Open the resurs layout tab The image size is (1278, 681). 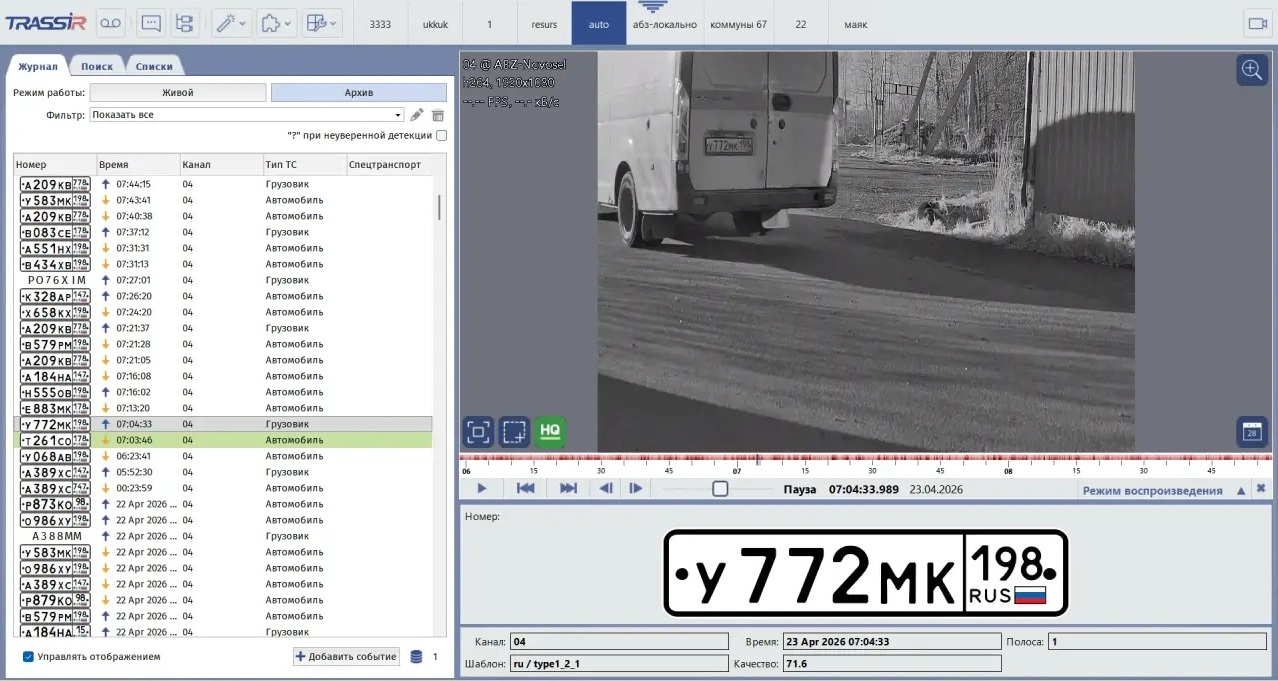545,24
